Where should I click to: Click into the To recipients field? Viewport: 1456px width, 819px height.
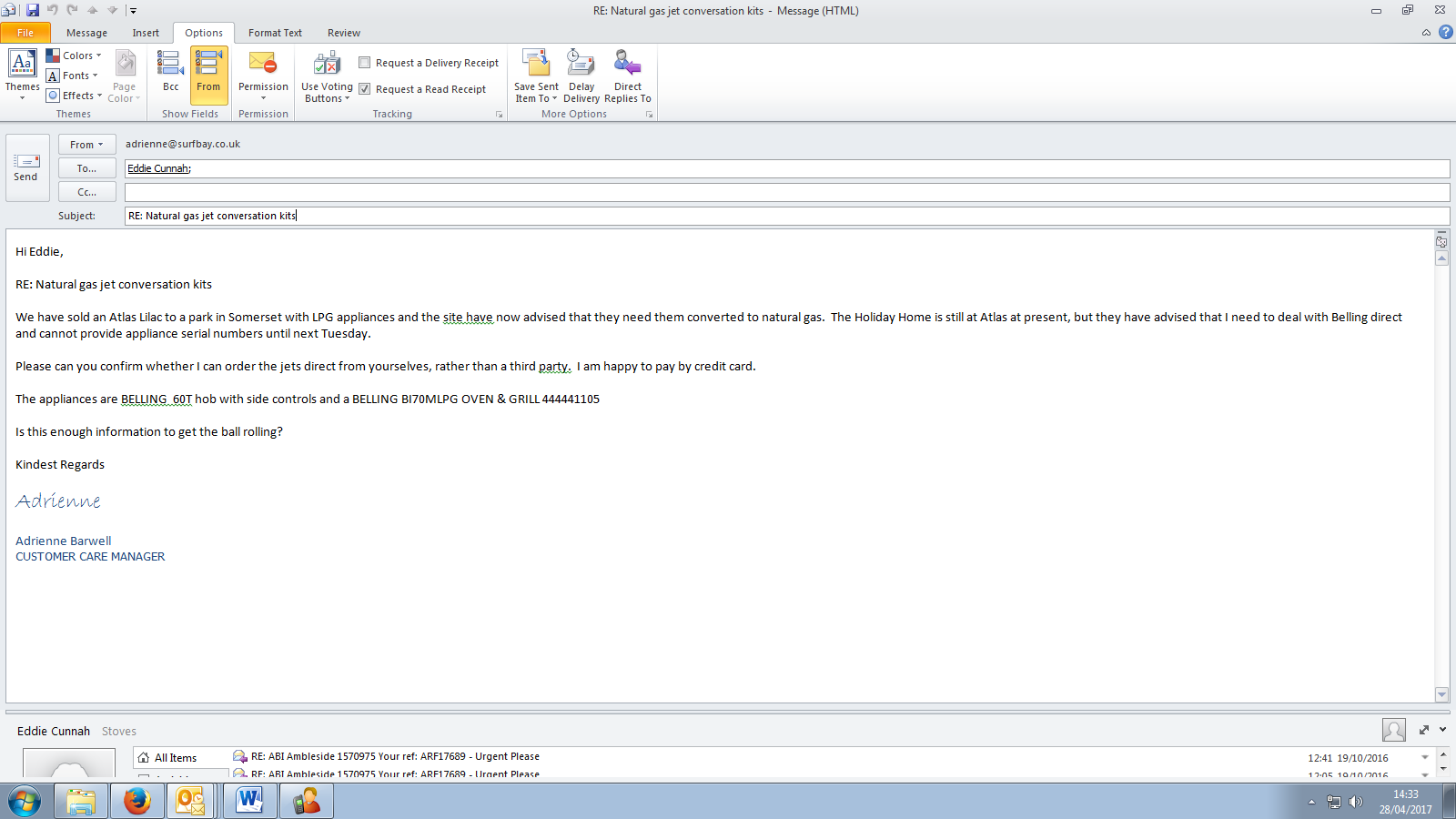787,168
